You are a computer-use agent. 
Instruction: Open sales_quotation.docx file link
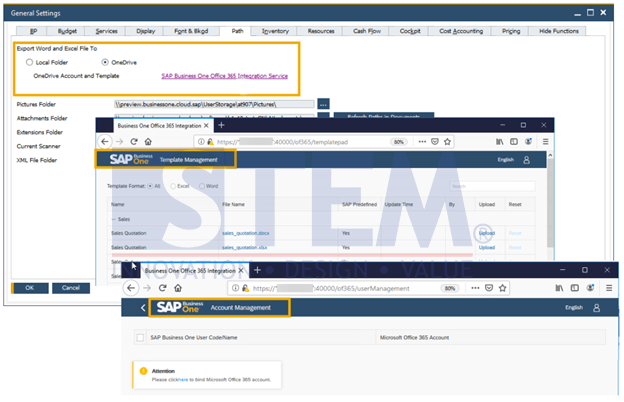(246, 233)
